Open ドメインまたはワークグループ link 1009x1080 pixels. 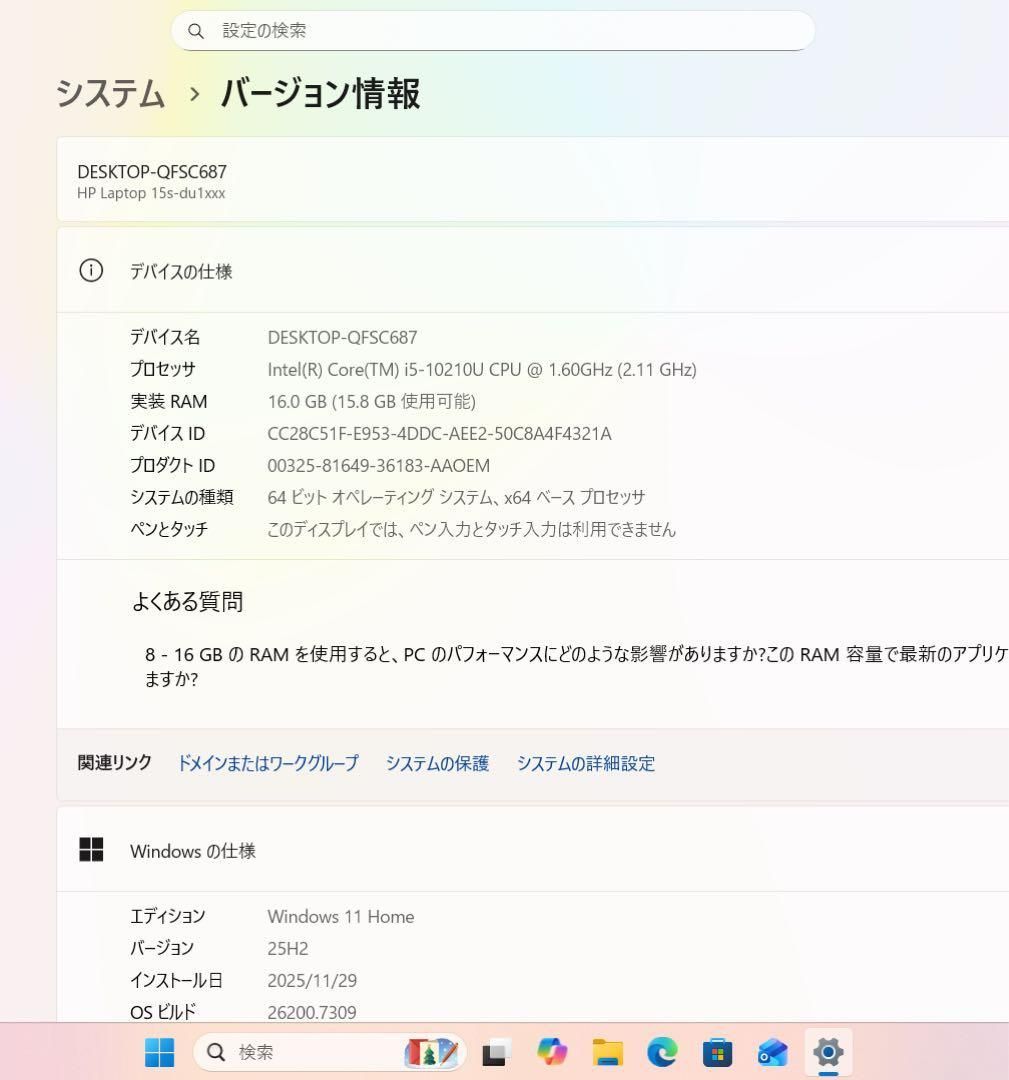268,763
